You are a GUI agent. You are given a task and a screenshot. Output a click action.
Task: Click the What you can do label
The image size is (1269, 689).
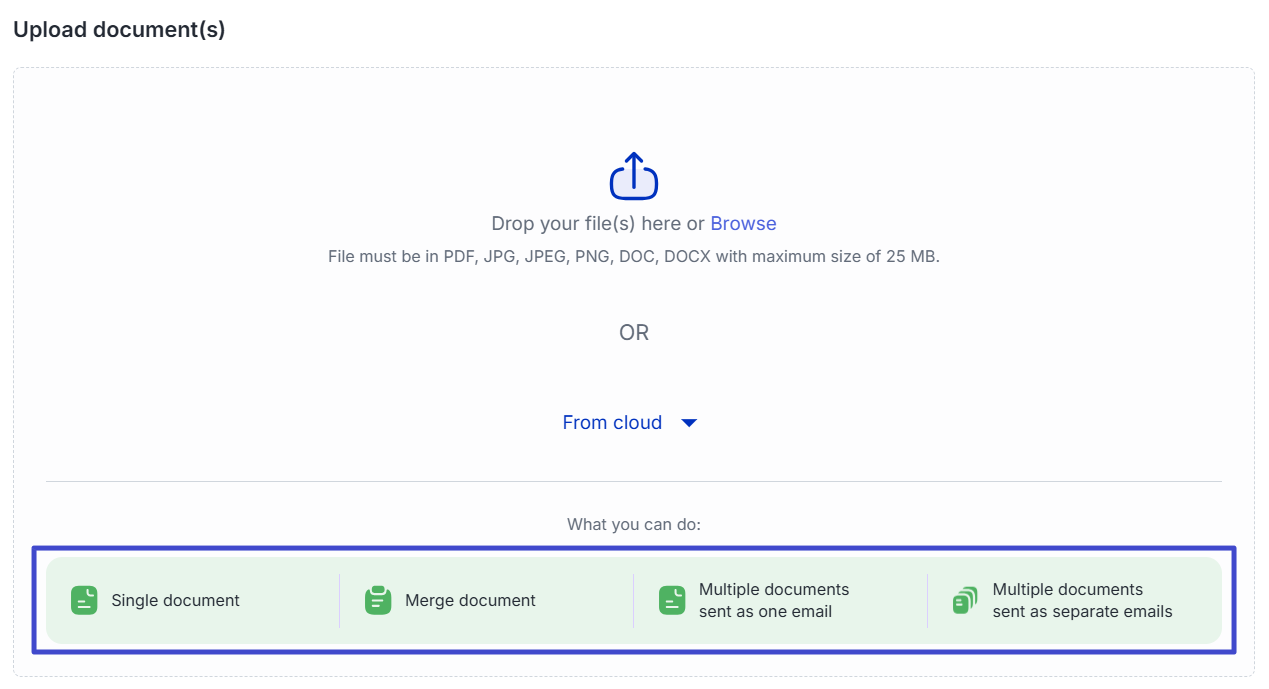coord(634,524)
